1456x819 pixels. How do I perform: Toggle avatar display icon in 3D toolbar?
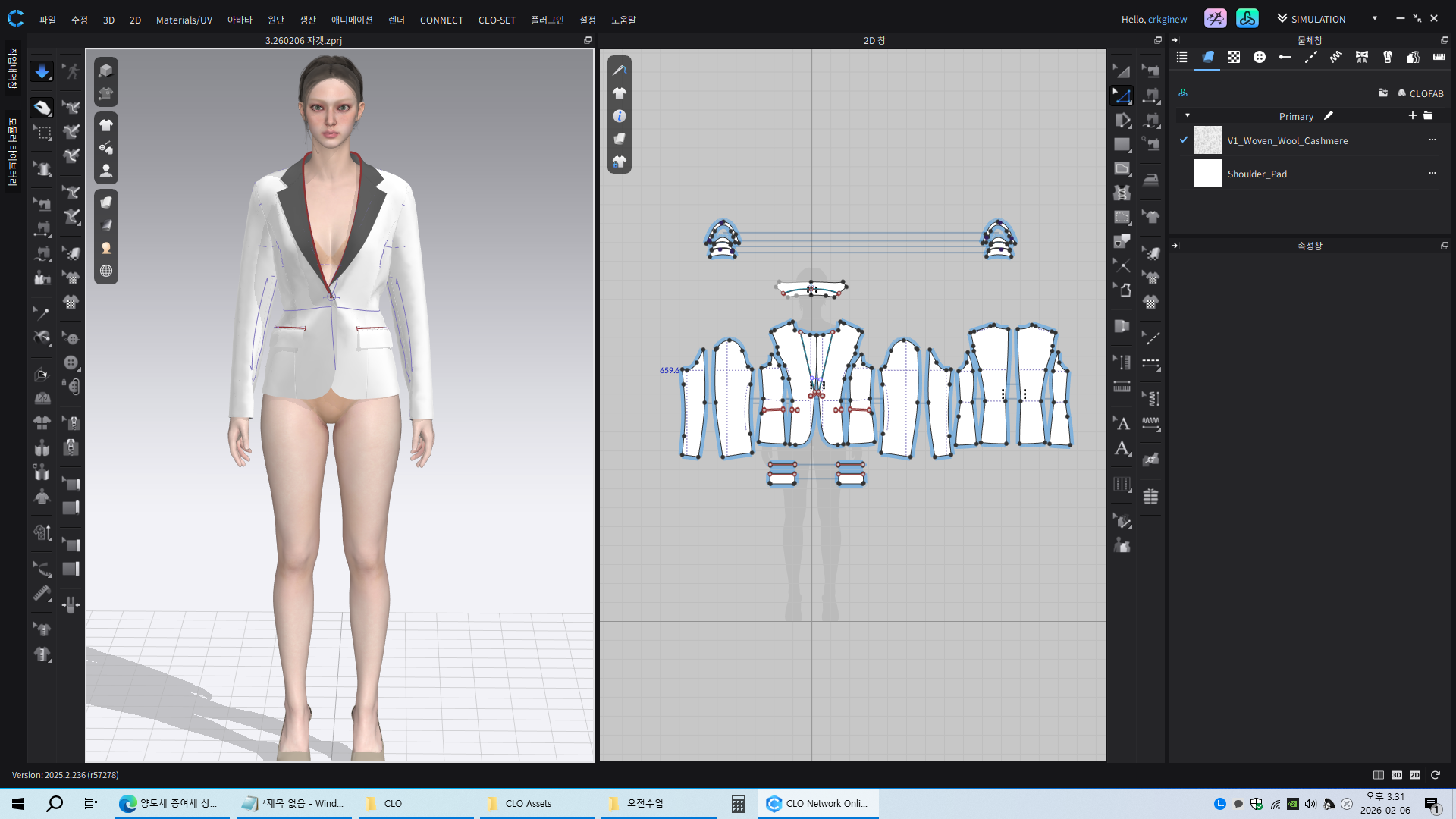coord(106,171)
